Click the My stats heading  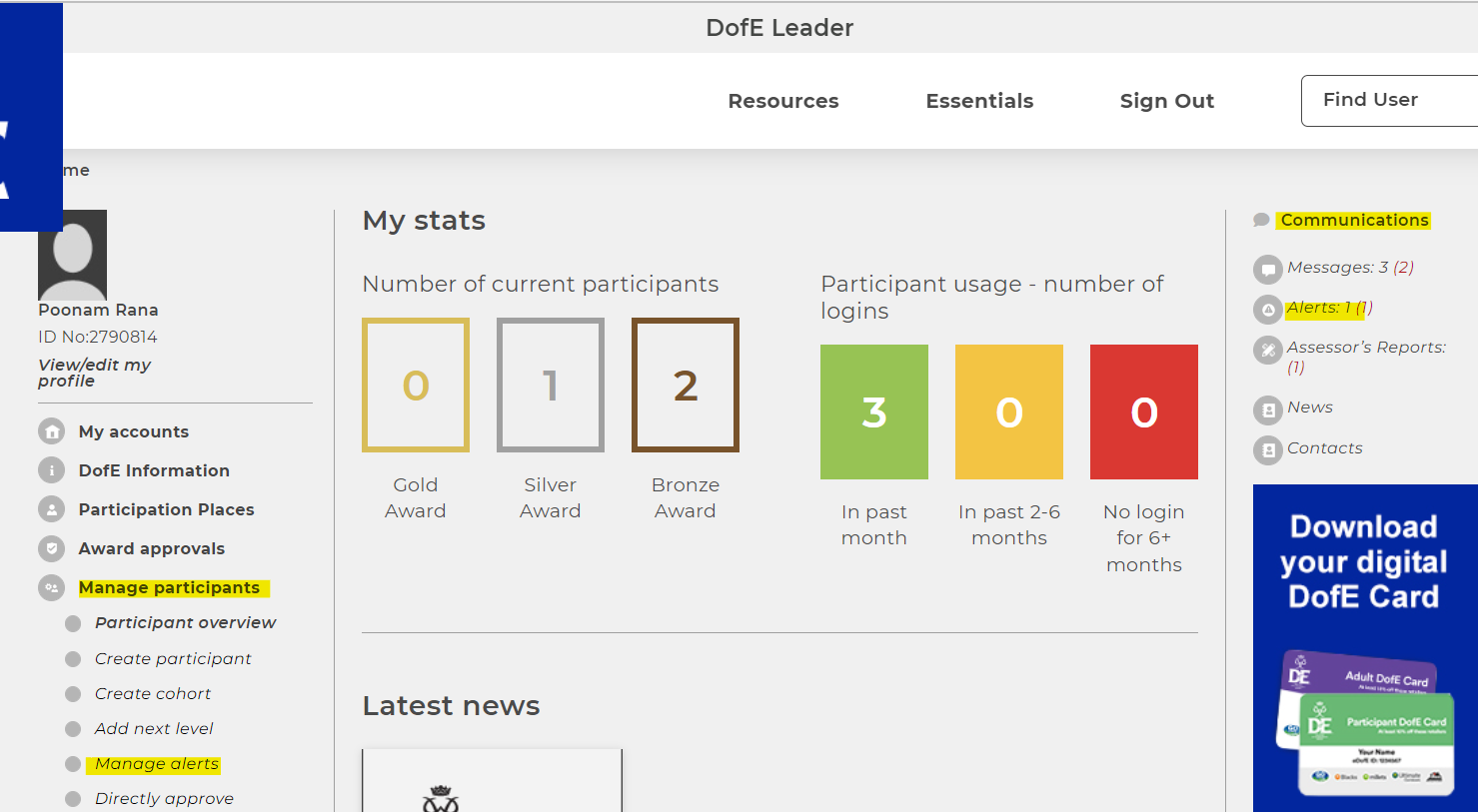[x=424, y=221]
